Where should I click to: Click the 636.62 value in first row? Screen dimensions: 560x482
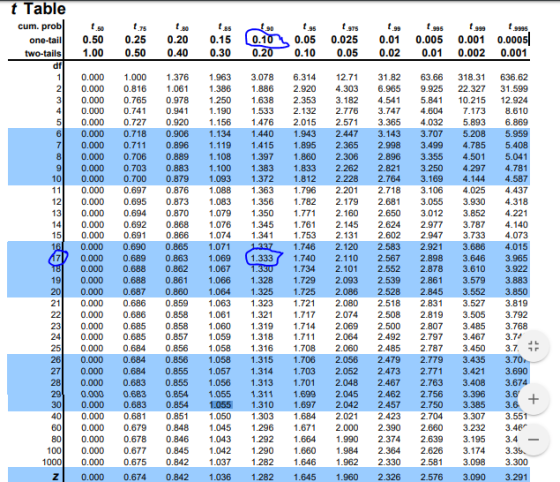tap(514, 77)
